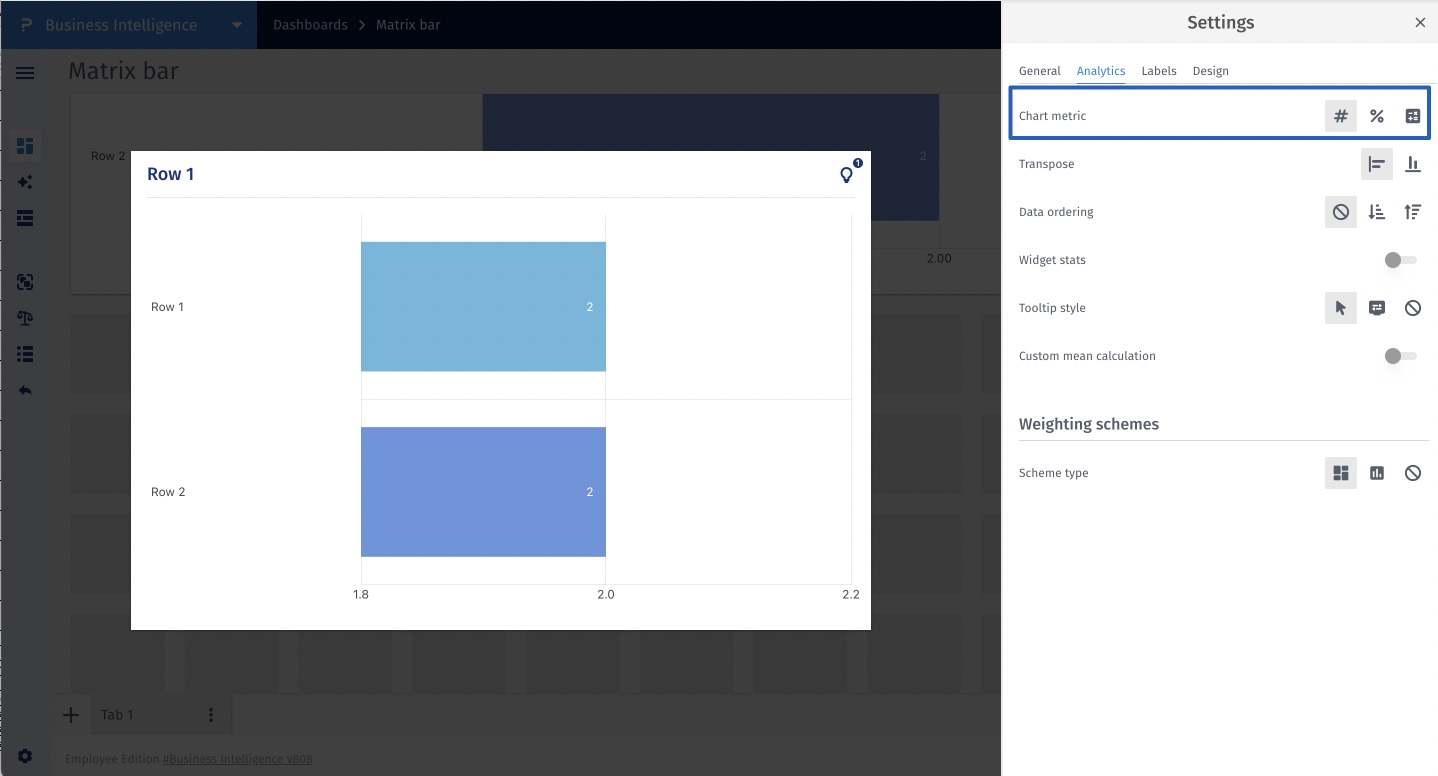Open the Tab 1 options menu
1438x776 pixels.
(210, 714)
